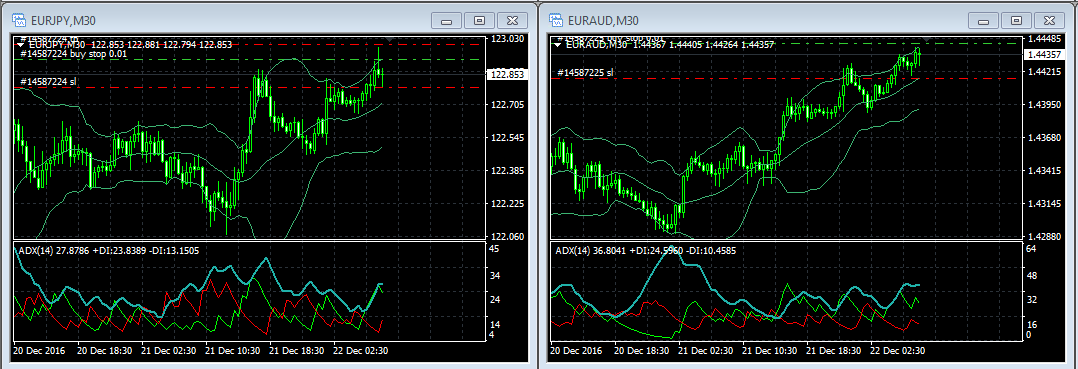This screenshot has width=1078, height=369.
Task: Close the EURAUD,M30 chart window
Action: [x=1048, y=21]
